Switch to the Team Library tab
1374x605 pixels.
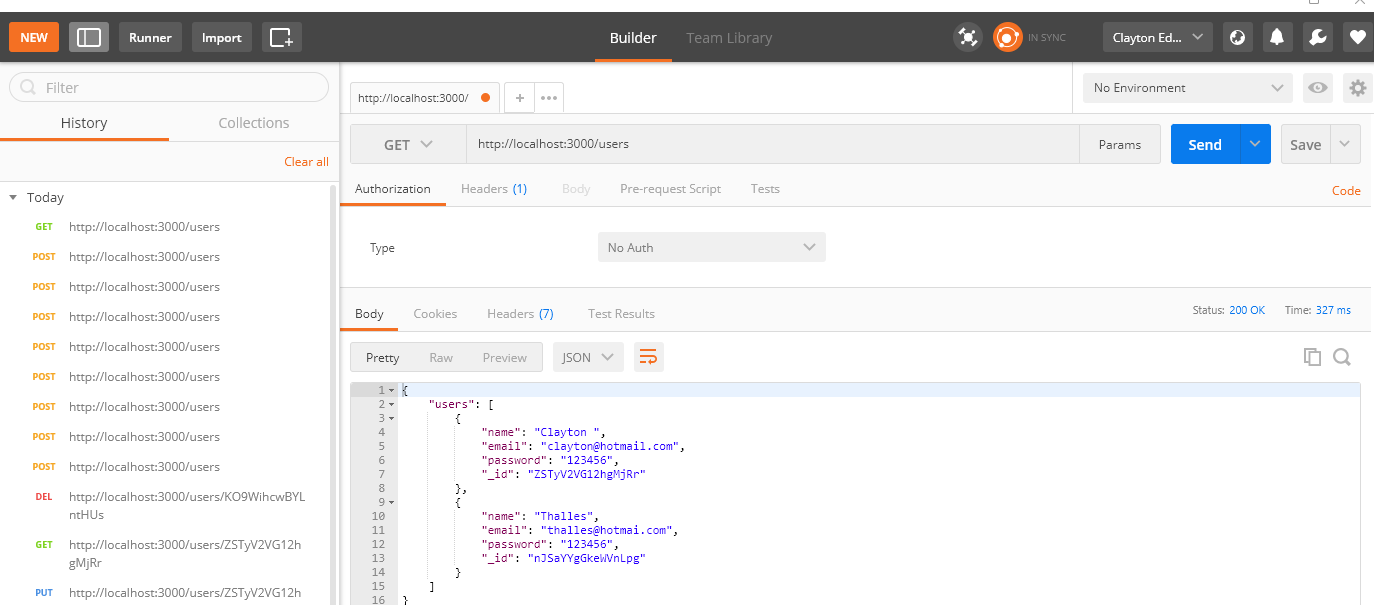pyautogui.click(x=728, y=38)
